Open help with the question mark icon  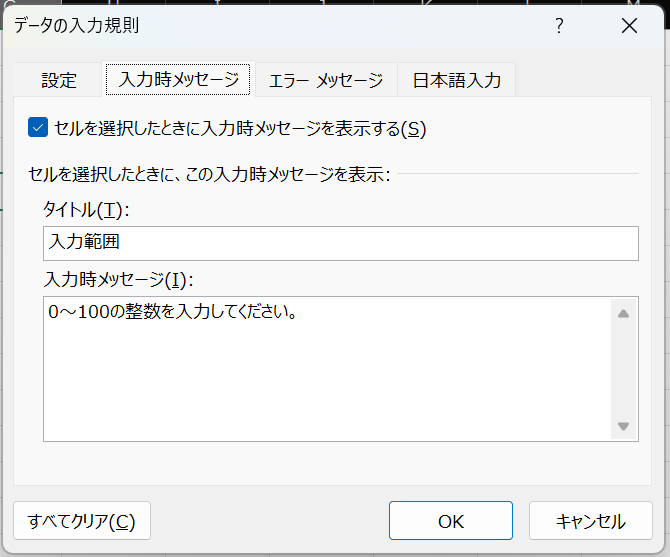559,26
